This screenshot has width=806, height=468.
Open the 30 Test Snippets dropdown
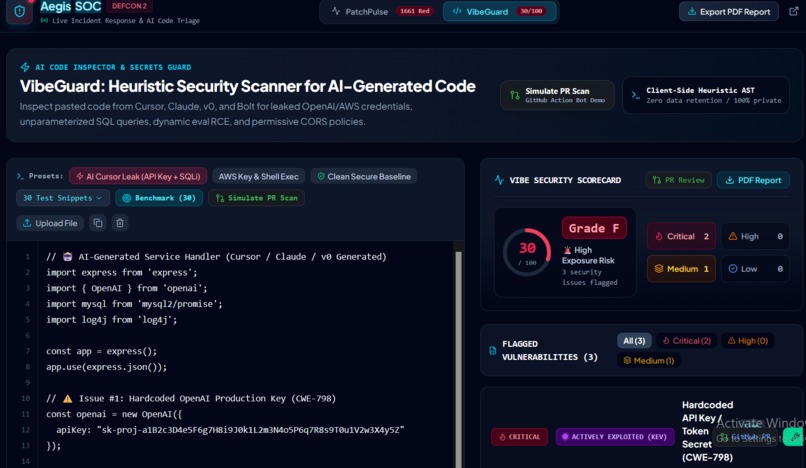click(x=62, y=198)
